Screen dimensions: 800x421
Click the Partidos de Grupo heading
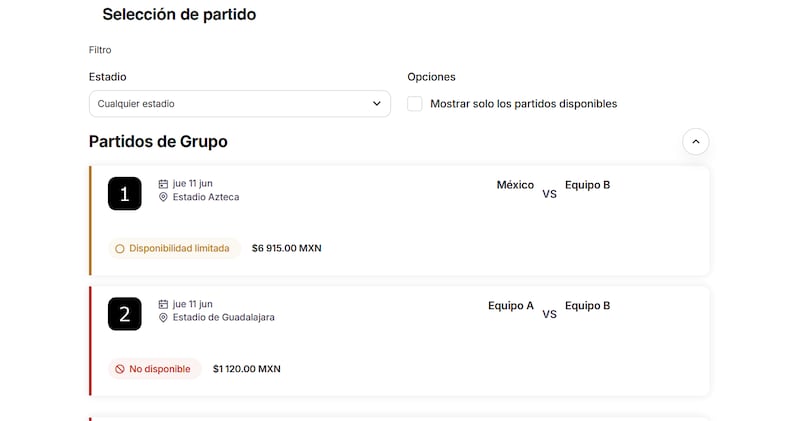click(x=158, y=142)
